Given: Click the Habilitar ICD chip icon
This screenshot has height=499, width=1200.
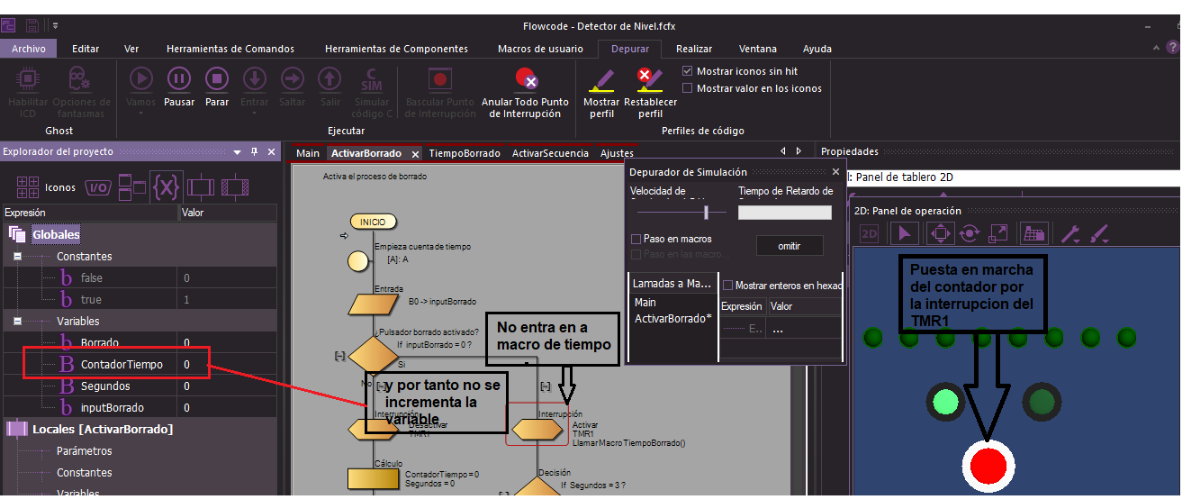Looking at the screenshot, I should (28, 78).
